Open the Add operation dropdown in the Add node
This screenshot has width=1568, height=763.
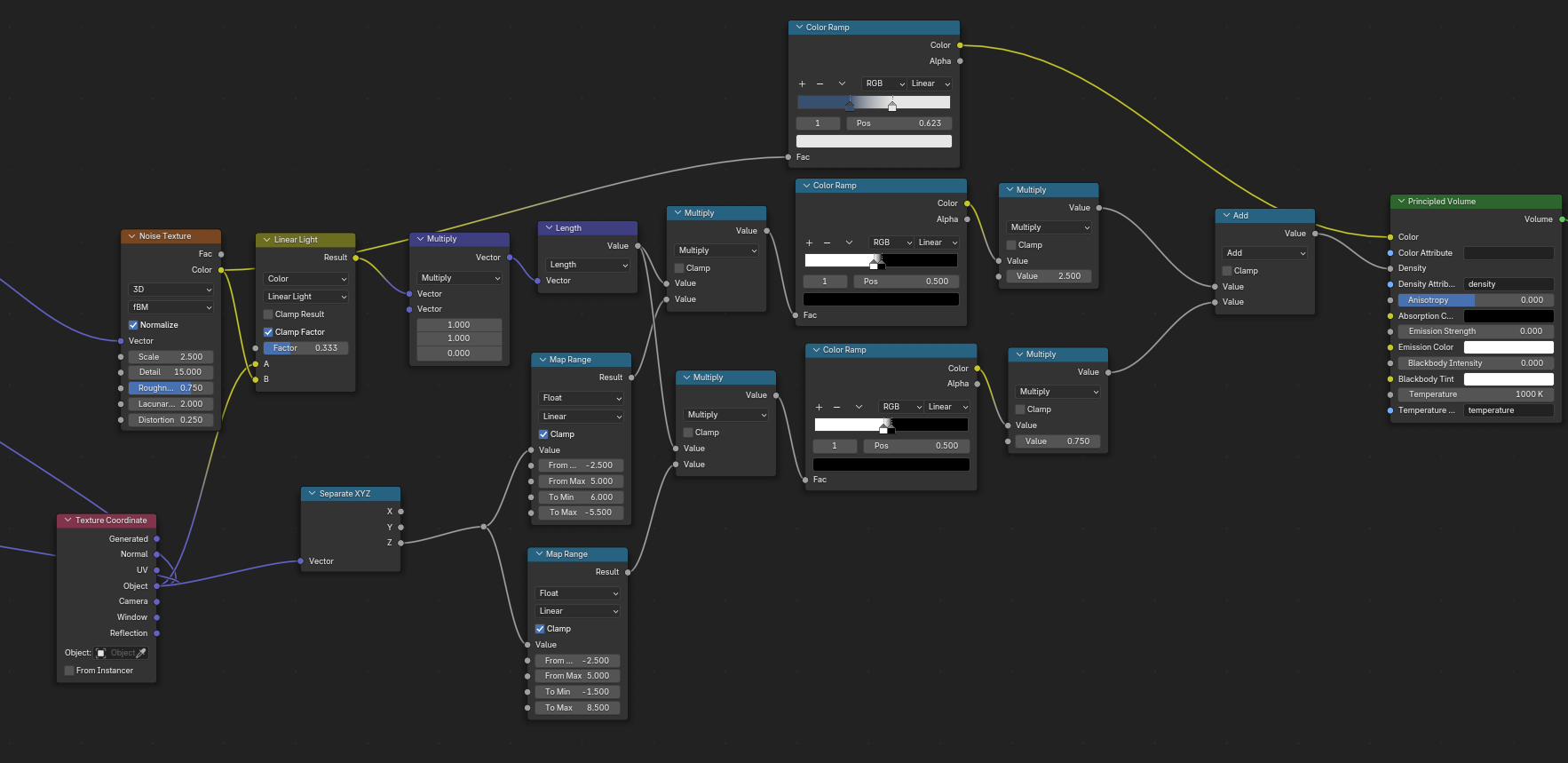click(x=1265, y=253)
